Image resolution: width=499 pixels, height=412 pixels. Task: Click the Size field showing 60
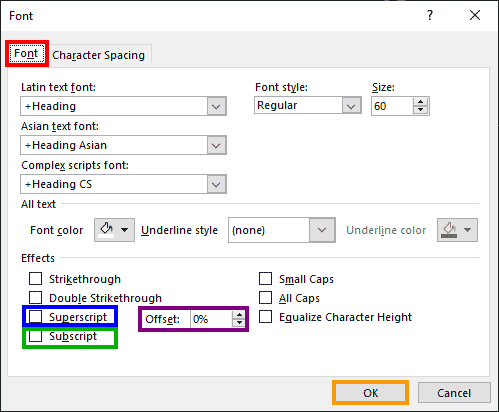coord(392,106)
